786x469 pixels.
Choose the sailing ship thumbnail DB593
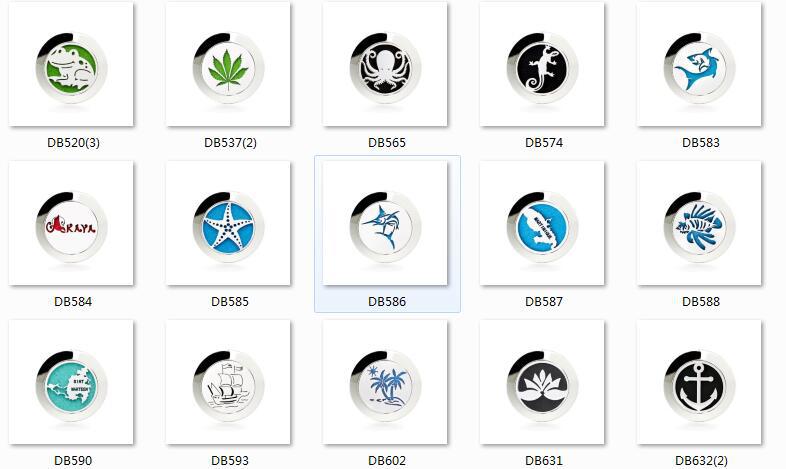[x=228, y=382]
